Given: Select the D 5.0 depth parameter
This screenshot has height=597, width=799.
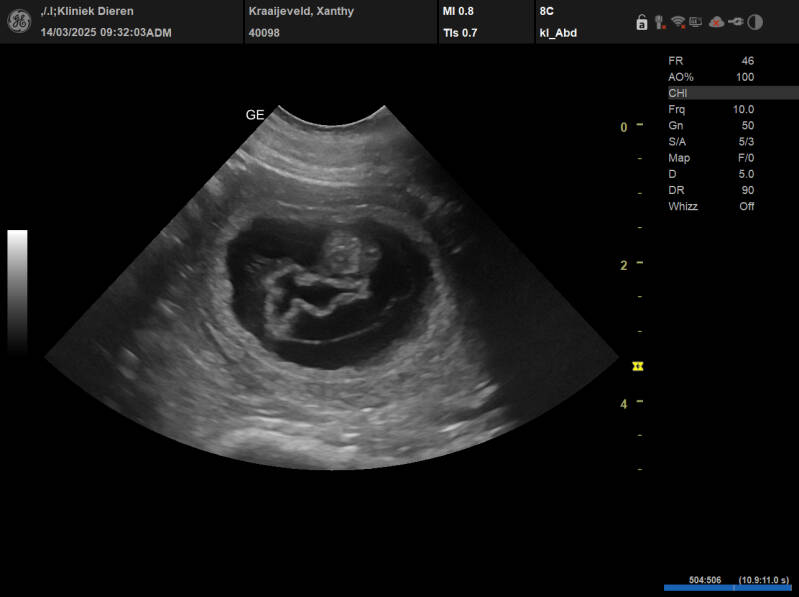Looking at the screenshot, I should pyautogui.click(x=711, y=174).
